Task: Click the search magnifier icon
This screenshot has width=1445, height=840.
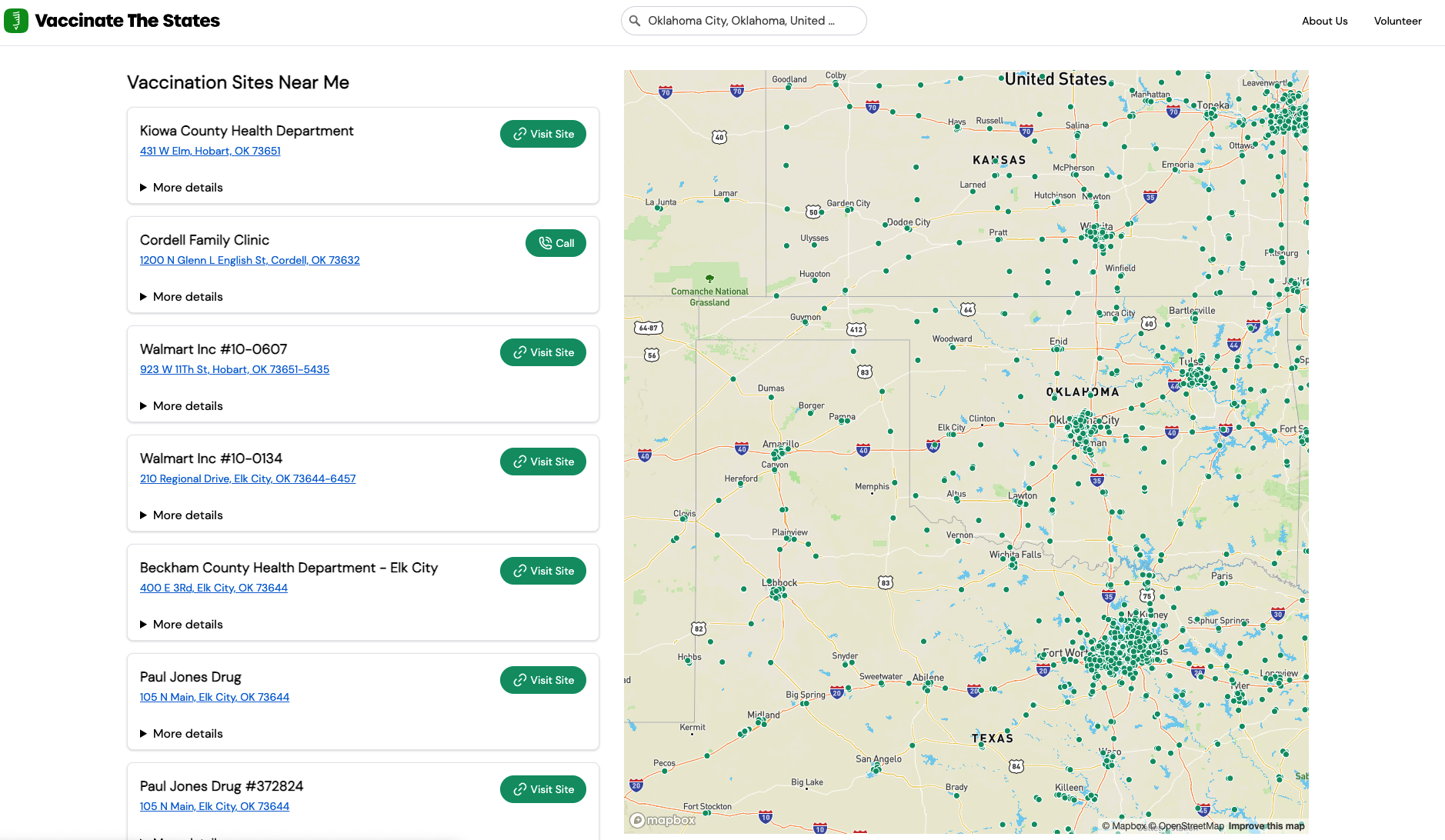Action: pos(635,21)
